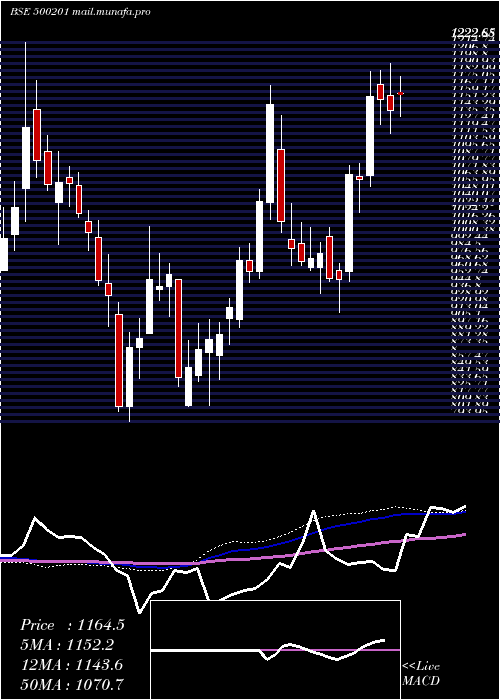Click the '<<Live MACD' label
The height and width of the screenshot is (700, 500).
click(421, 674)
